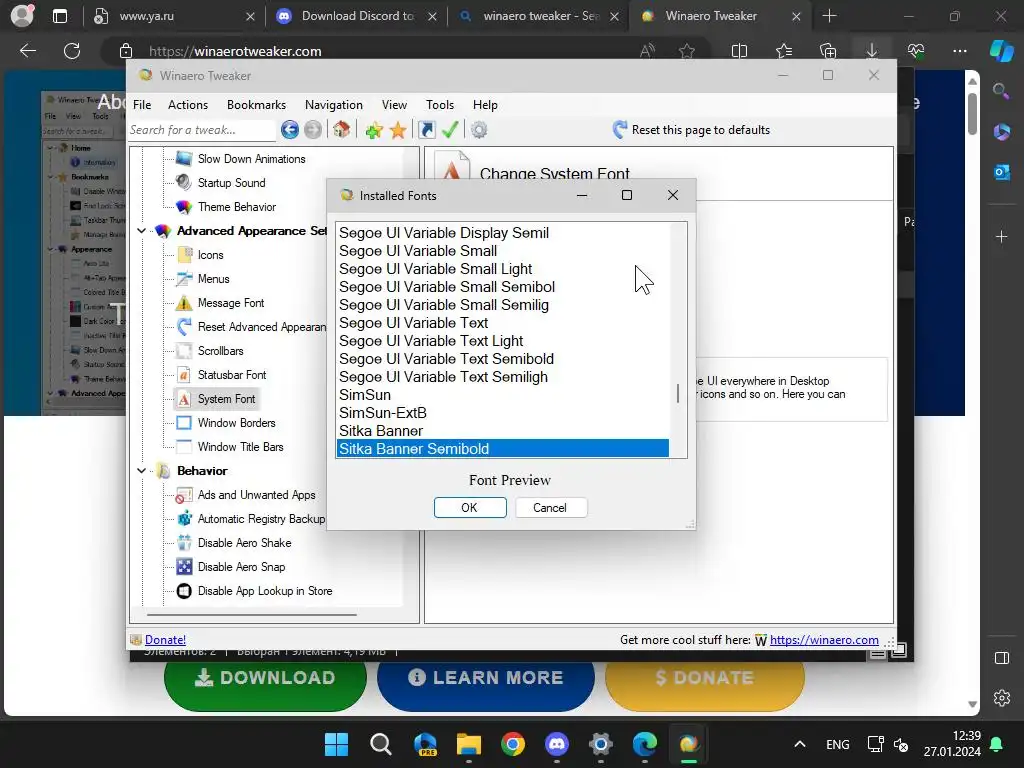Open the winaero.com link

pyautogui.click(x=824, y=640)
